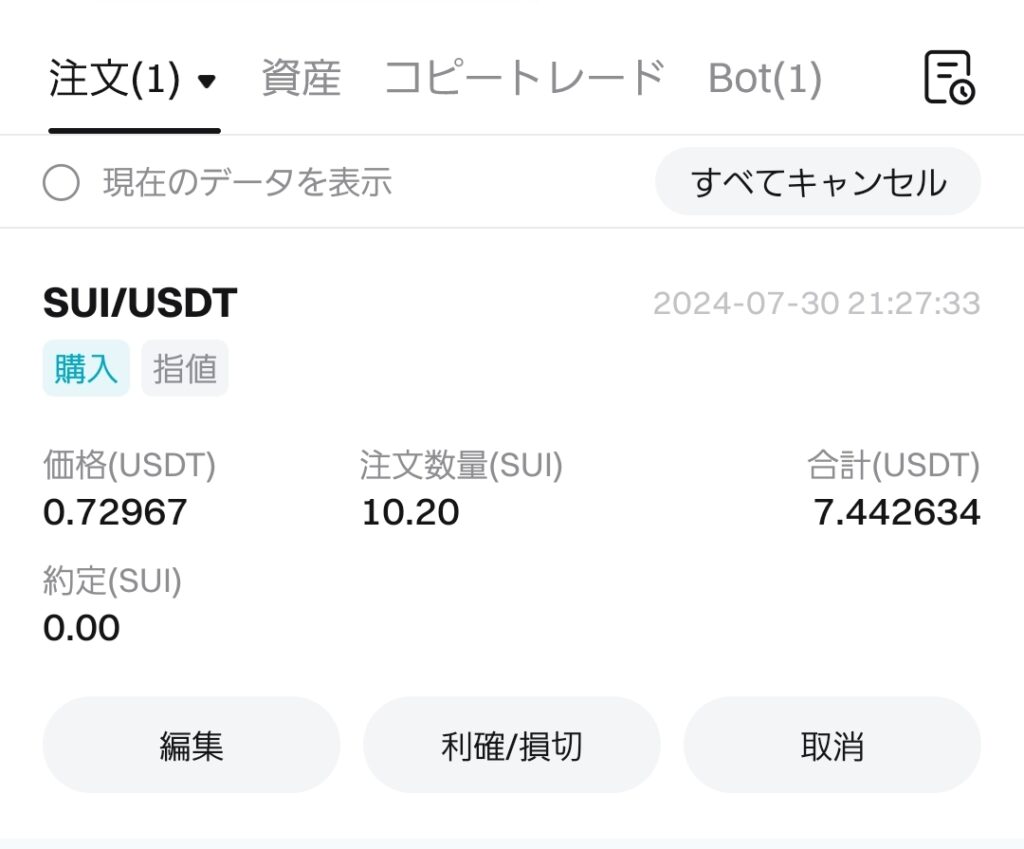This screenshot has height=849, width=1024.
Task: Open the コピートレード tab
Action: point(524,78)
